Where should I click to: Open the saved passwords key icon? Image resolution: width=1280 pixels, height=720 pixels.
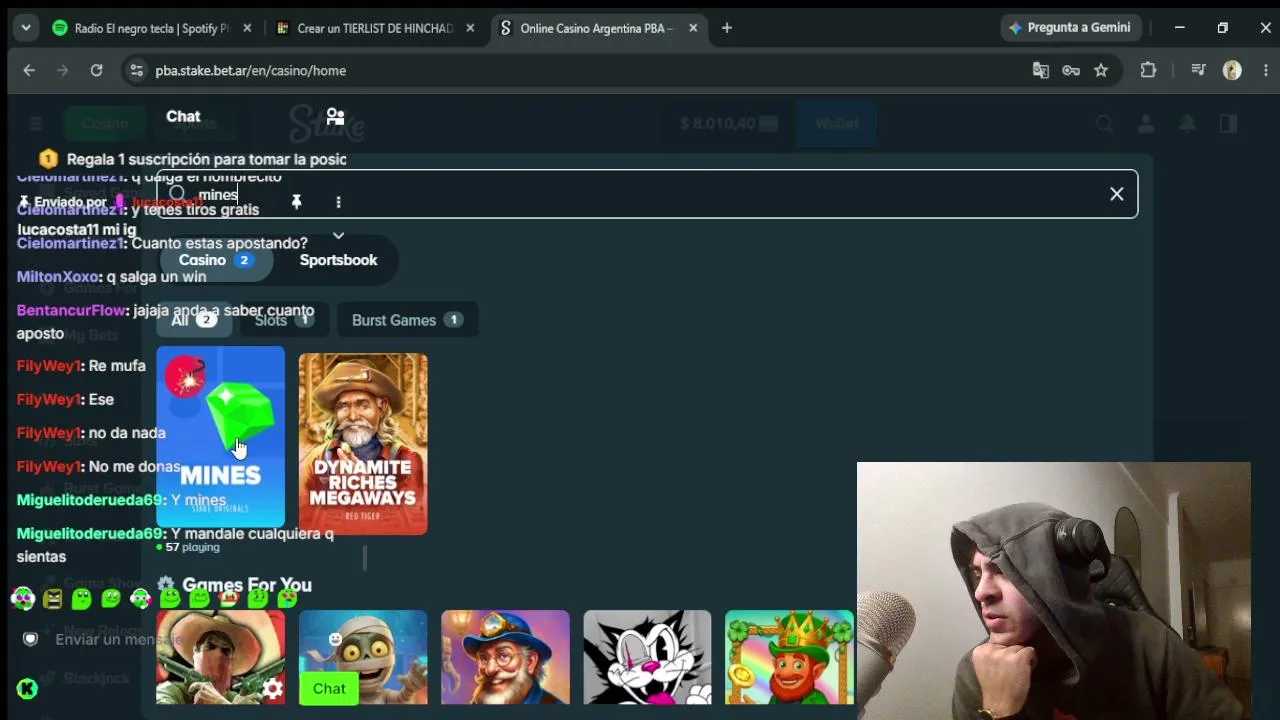click(1071, 70)
